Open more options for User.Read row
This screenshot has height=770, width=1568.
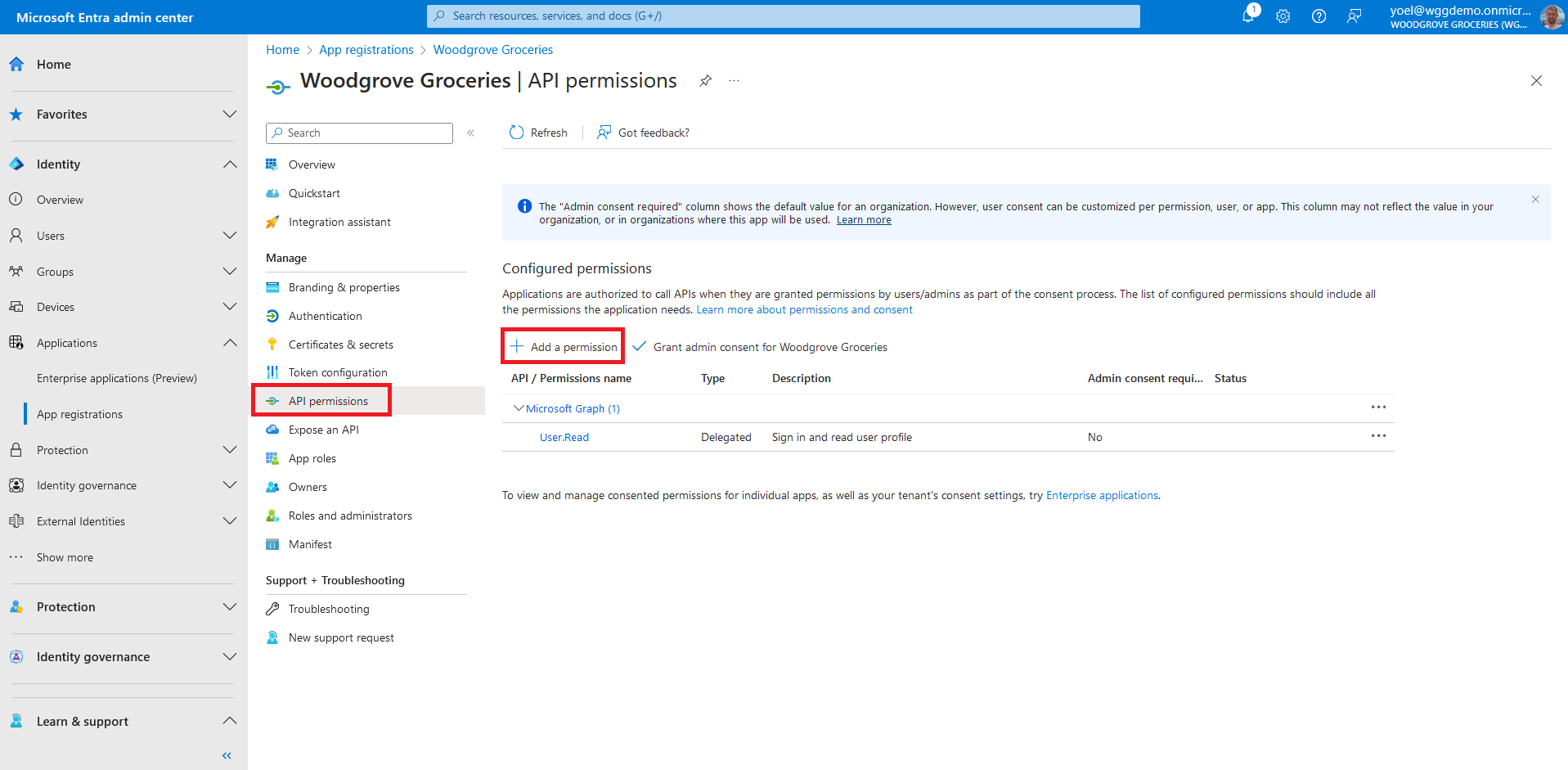pos(1378,436)
